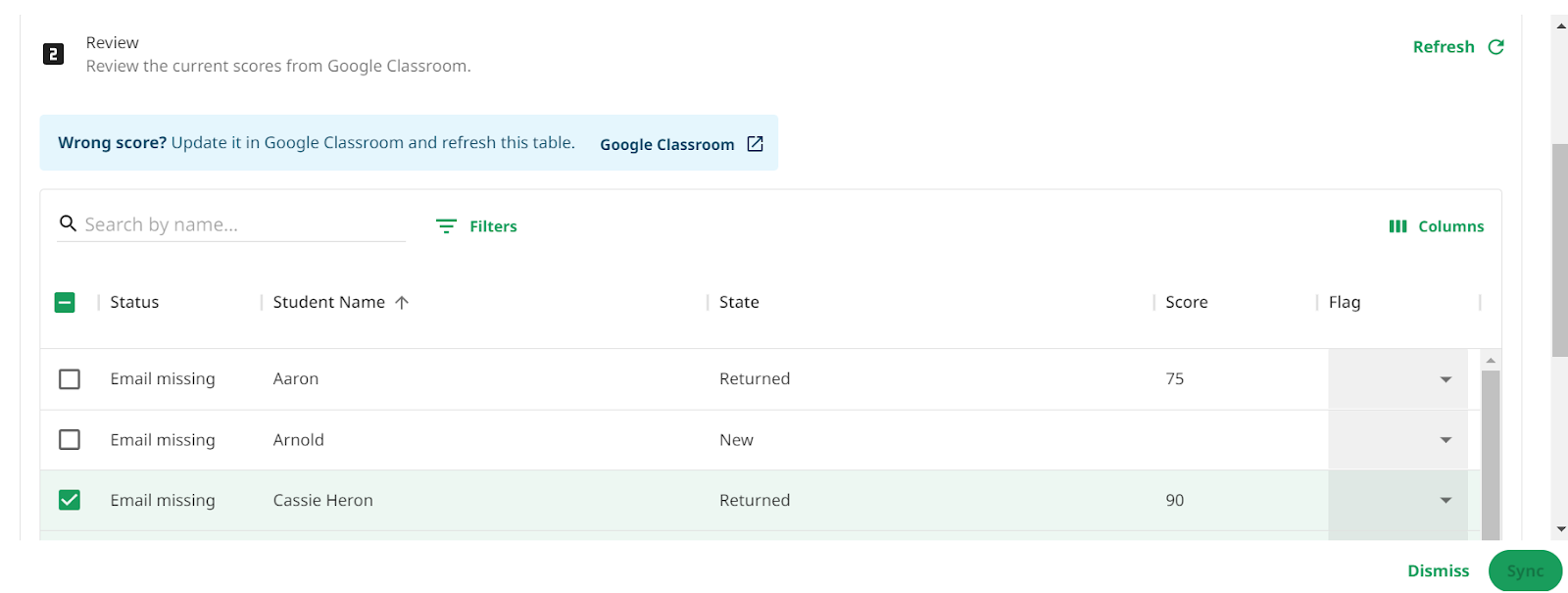
Task: Sort by the Score column header
Action: (1186, 303)
